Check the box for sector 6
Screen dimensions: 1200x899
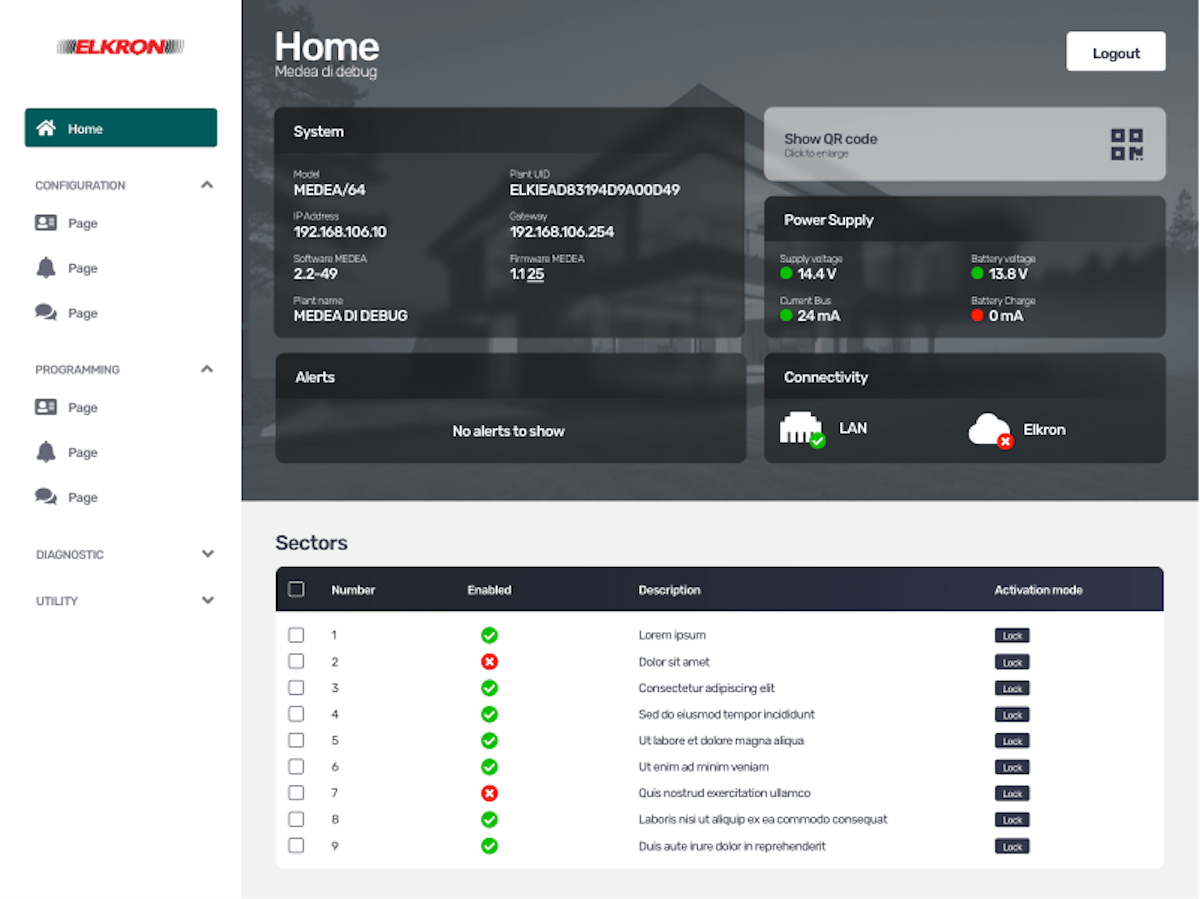tap(296, 767)
